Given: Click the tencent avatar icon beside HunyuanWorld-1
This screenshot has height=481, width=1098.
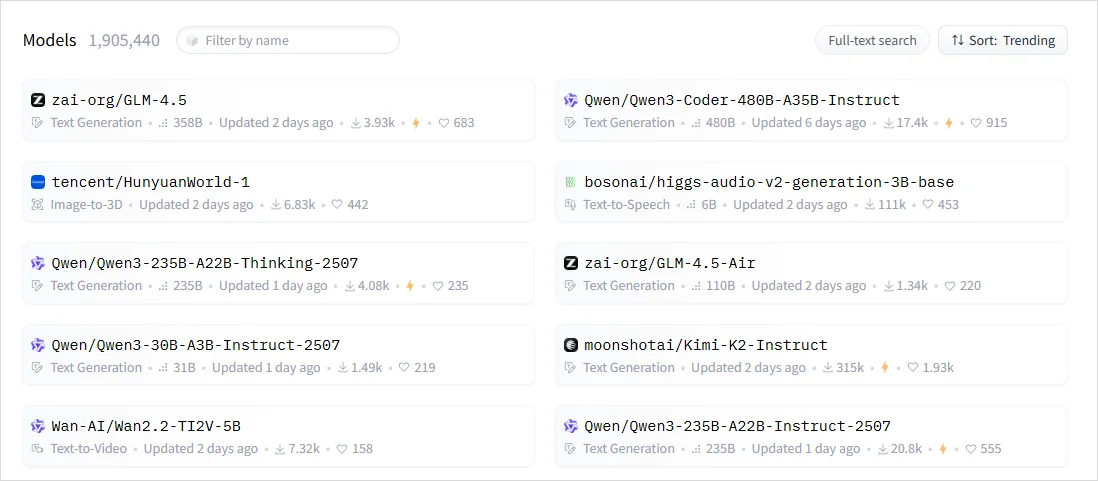Looking at the screenshot, I should (x=38, y=182).
